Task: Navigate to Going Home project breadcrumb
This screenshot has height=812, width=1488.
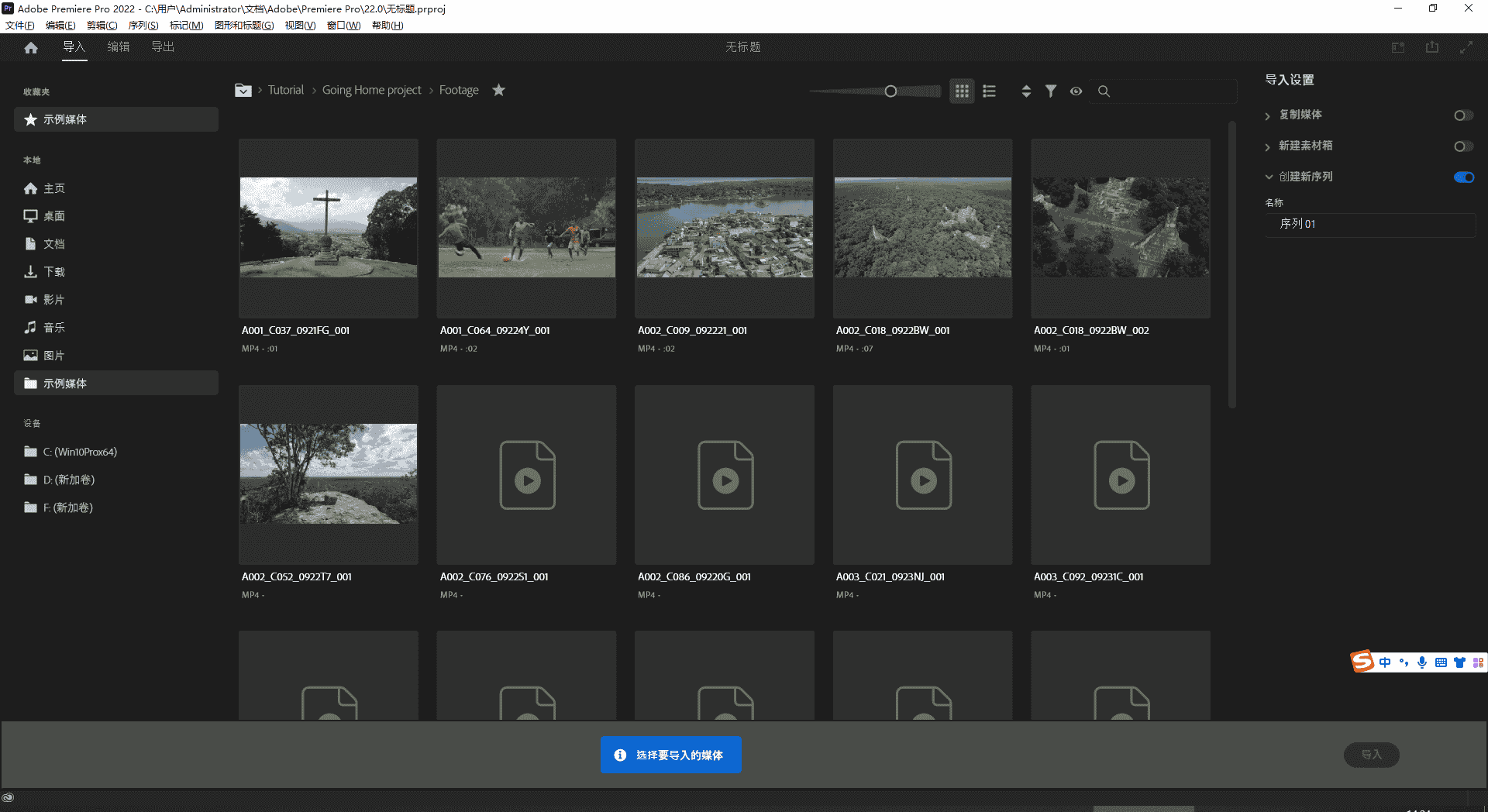Action: coord(371,91)
